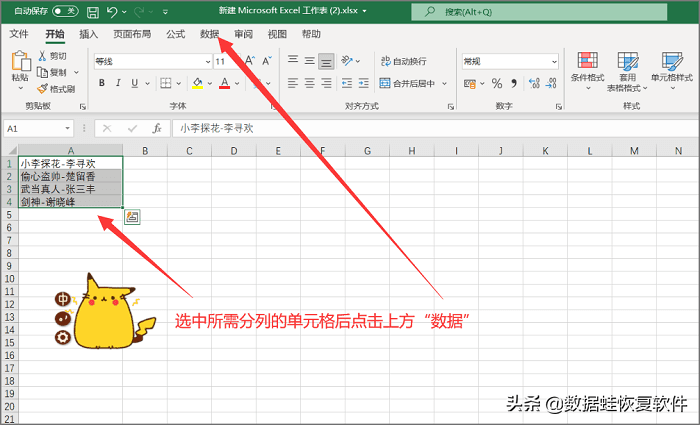Click the Format Painter (格式刷) icon
This screenshot has height=425, width=700.
click(x=42, y=89)
